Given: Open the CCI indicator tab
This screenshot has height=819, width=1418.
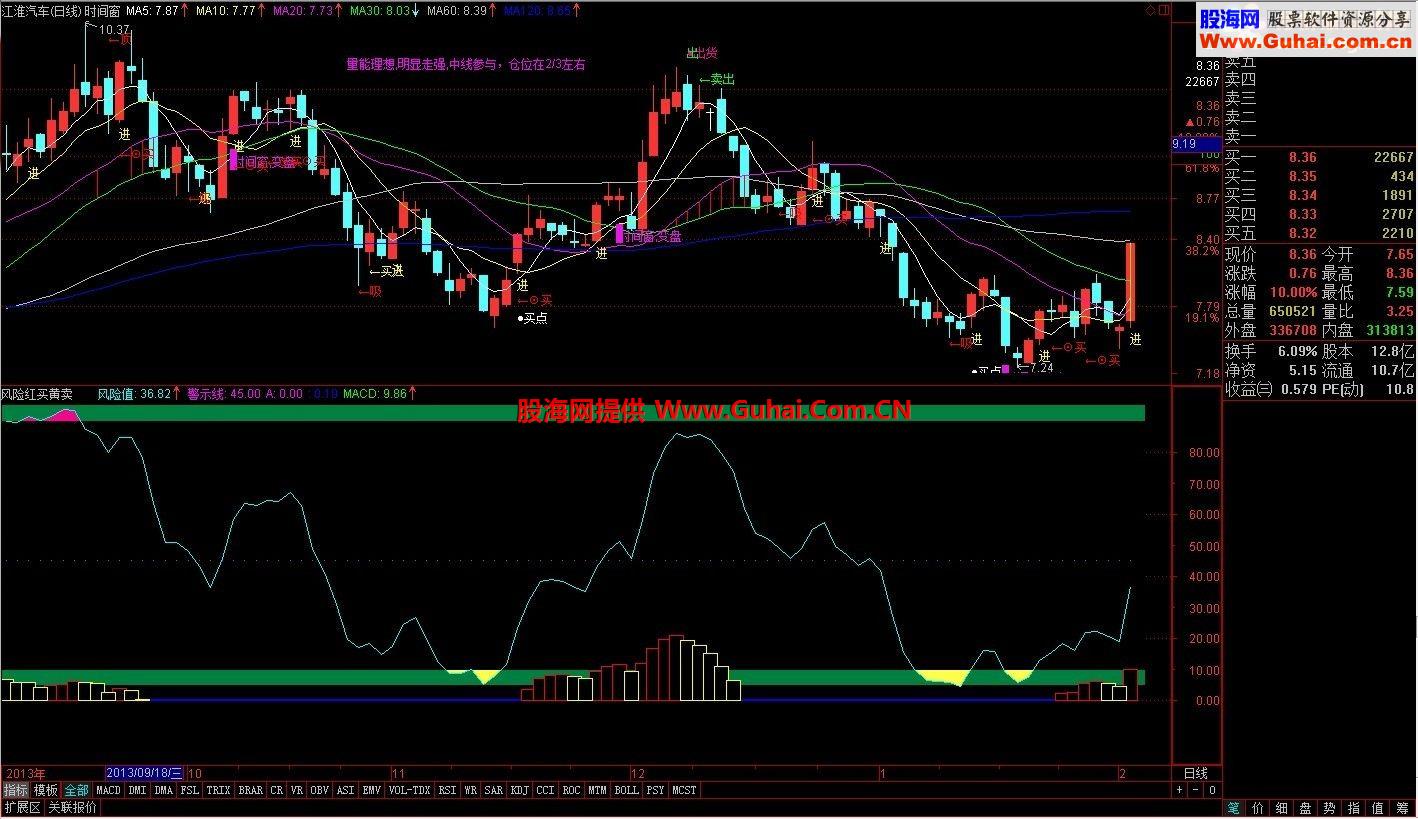Looking at the screenshot, I should click(545, 790).
